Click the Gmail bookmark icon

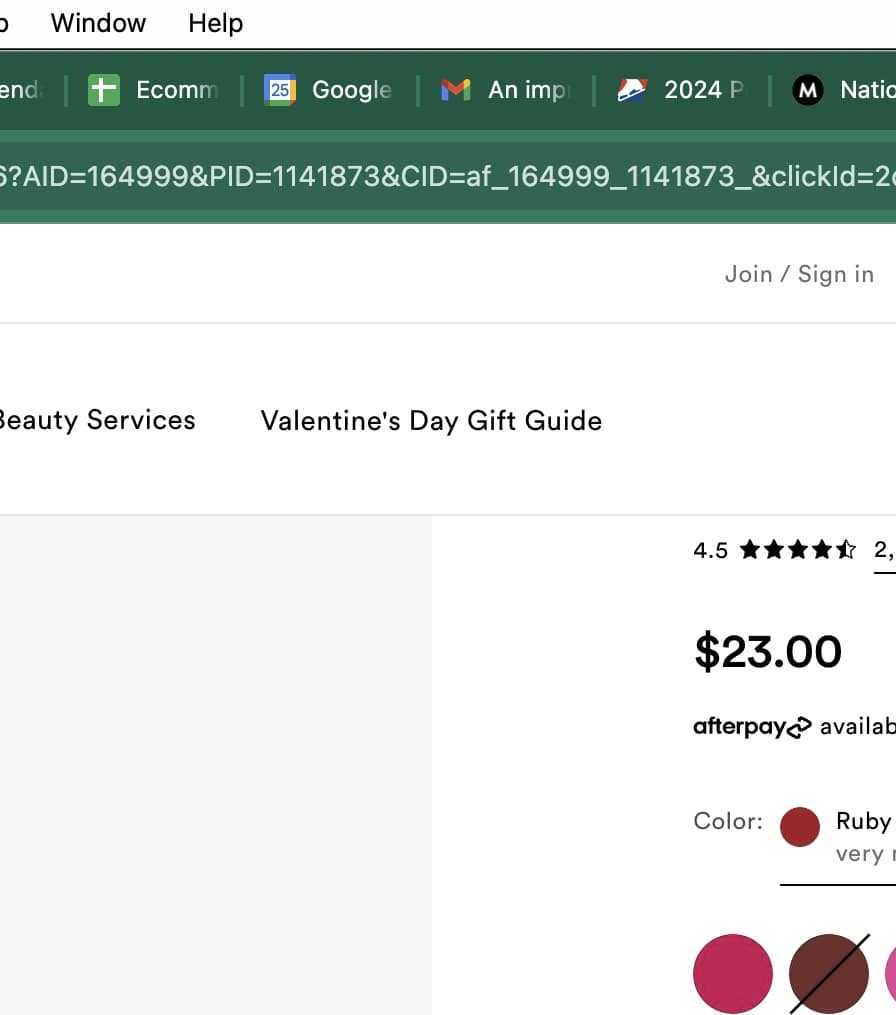[456, 90]
